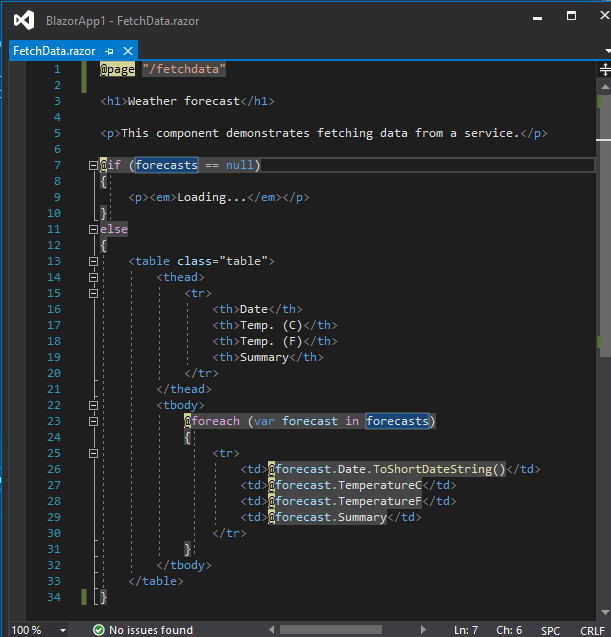
Task: Open the 100 % zoom dropdown
Action: click(x=62, y=630)
